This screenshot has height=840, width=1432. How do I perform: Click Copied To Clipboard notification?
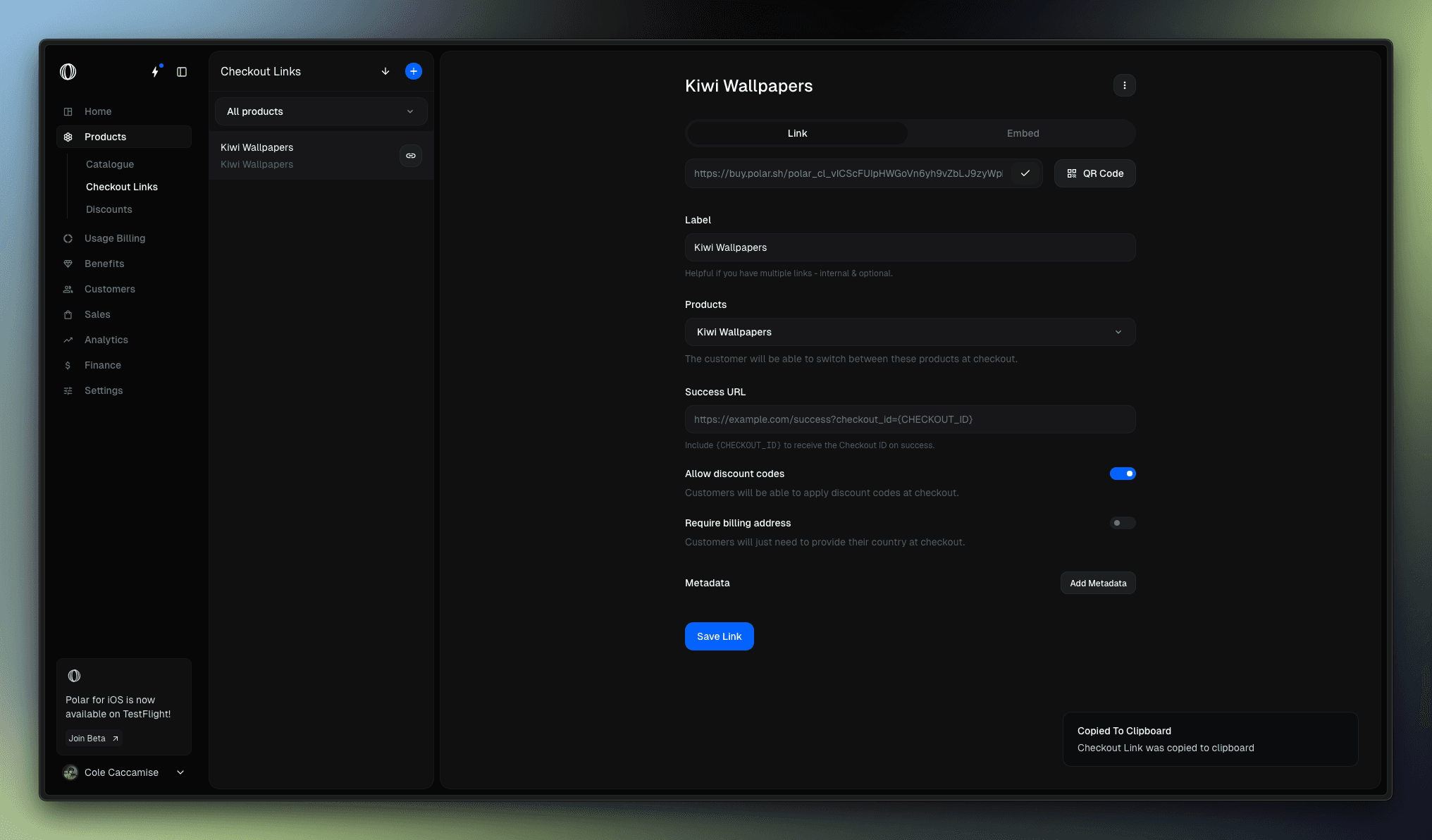(1211, 739)
